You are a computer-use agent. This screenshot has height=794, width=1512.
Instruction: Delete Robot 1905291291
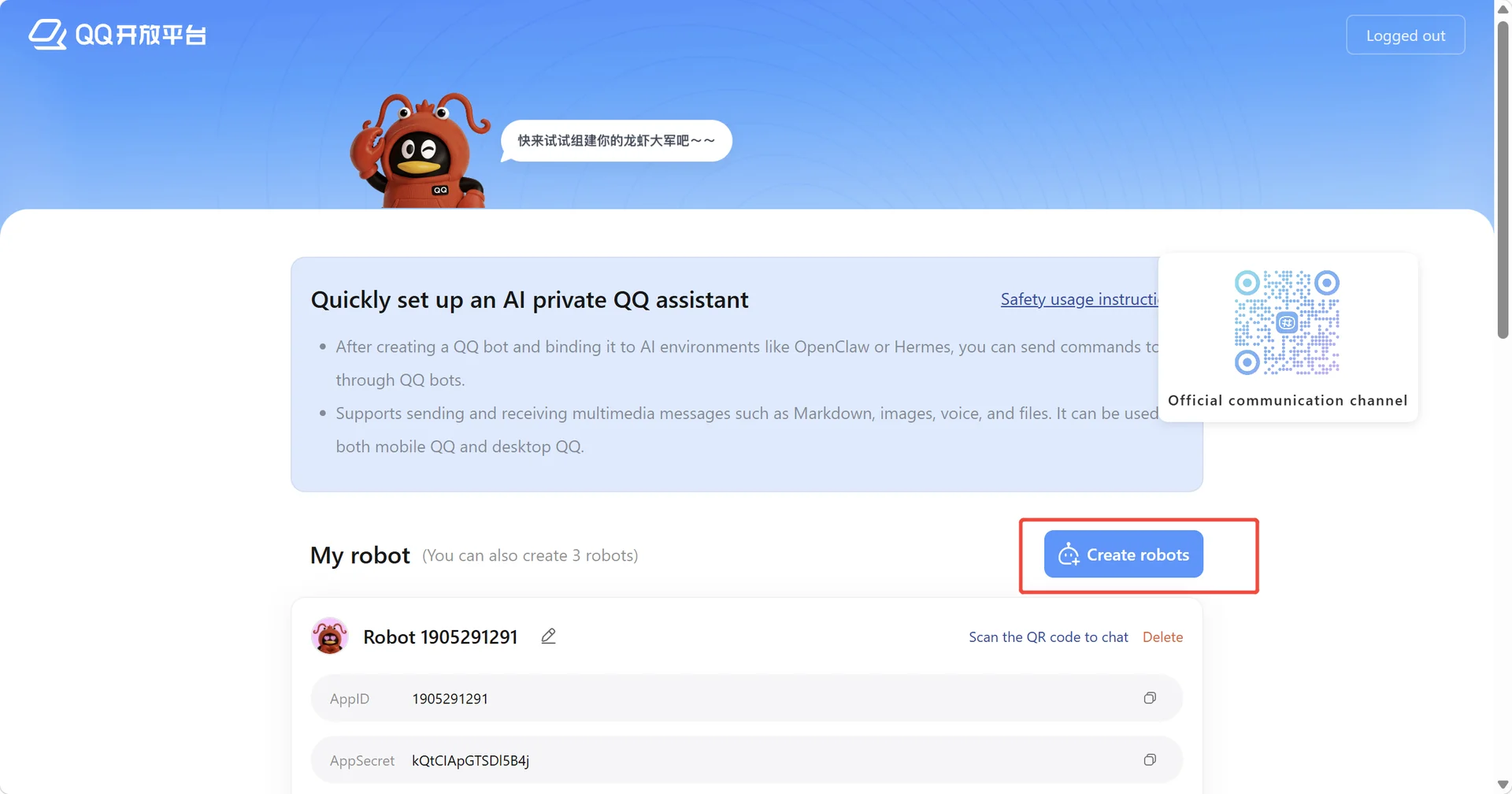pyautogui.click(x=1162, y=637)
